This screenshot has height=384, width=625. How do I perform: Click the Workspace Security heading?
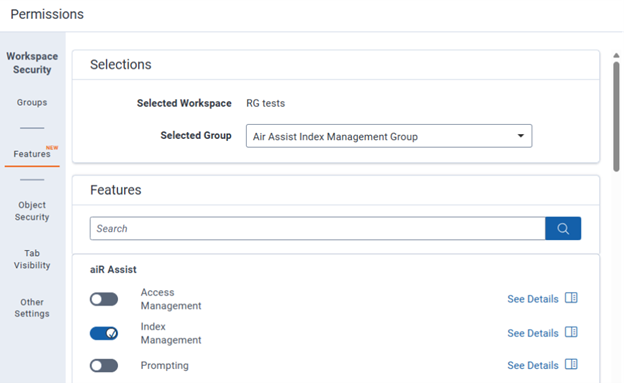(x=32, y=63)
